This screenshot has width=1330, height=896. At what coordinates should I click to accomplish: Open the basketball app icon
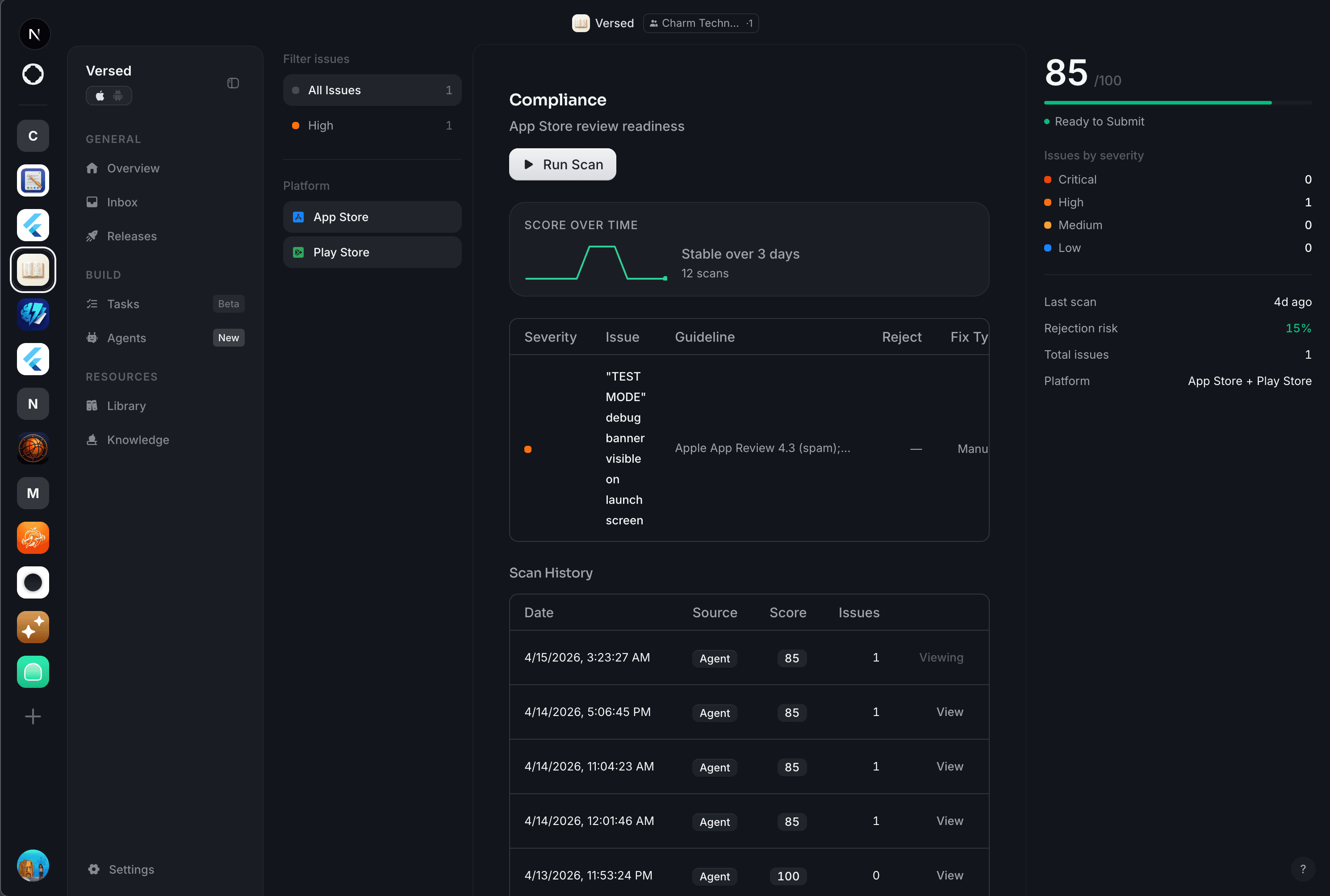point(33,448)
